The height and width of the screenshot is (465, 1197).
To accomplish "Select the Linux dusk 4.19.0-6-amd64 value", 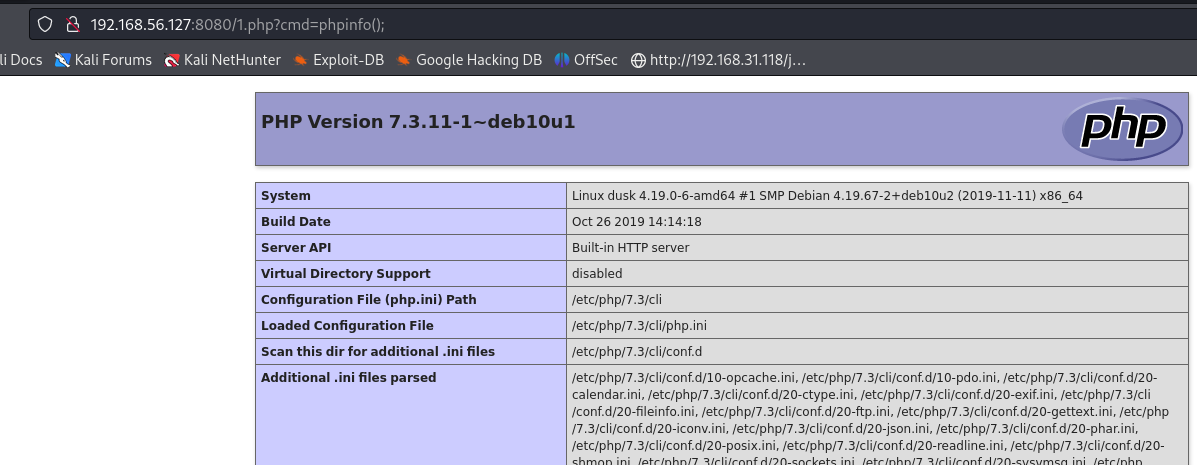I will (x=827, y=195).
